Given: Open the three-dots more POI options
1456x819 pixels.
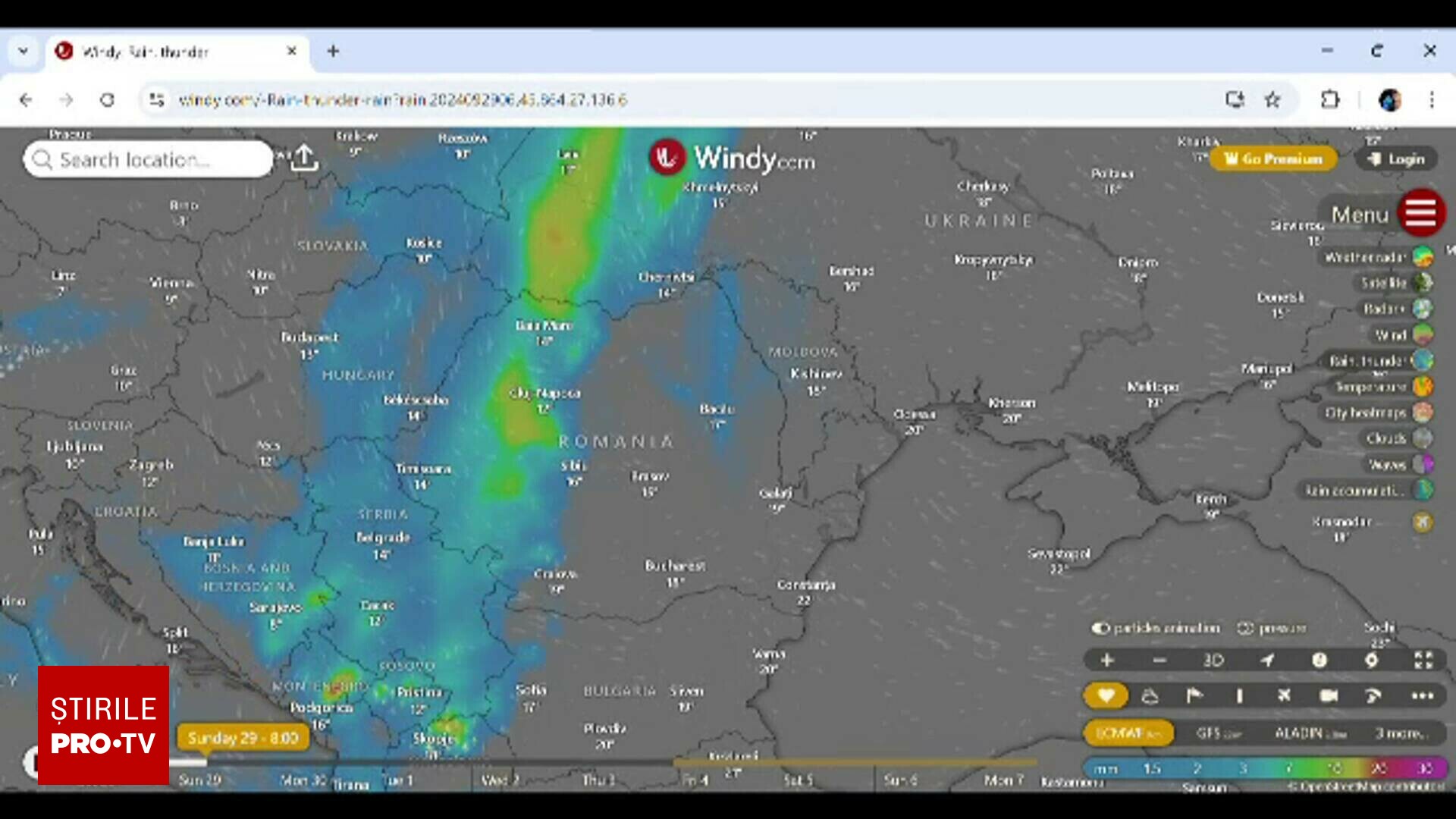Looking at the screenshot, I should click(x=1422, y=695).
